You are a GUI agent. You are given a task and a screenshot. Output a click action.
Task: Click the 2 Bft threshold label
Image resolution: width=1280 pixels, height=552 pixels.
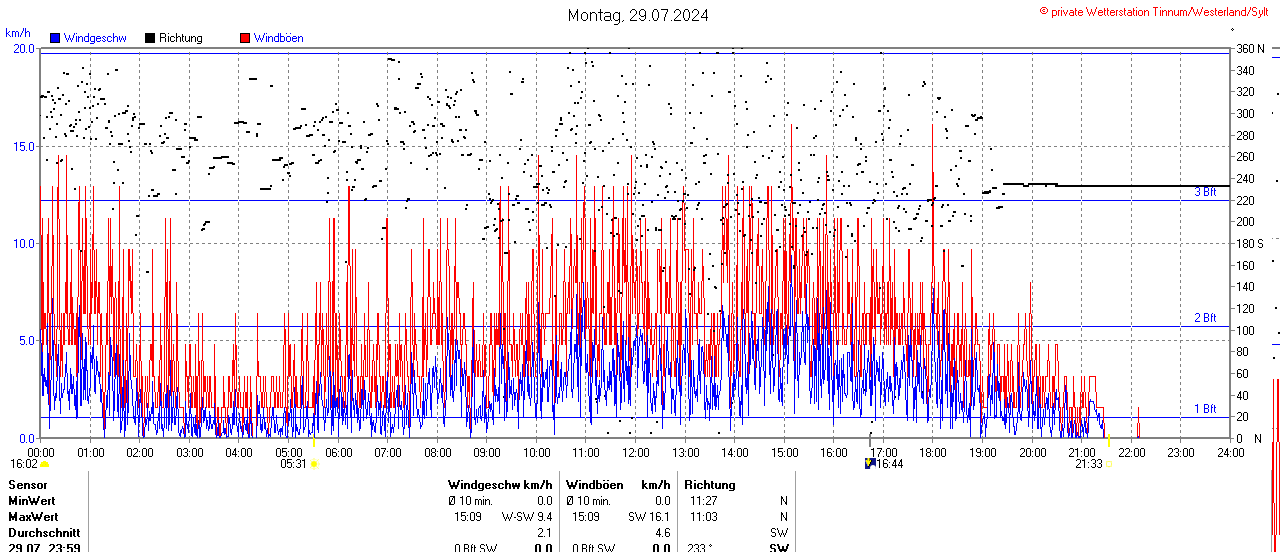coord(1205,318)
